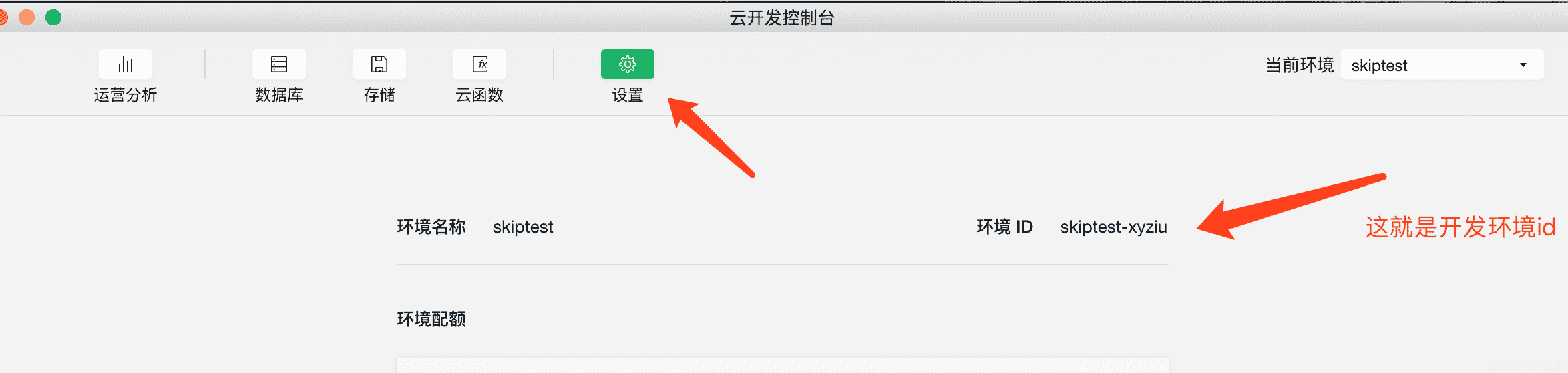Screen dimensions: 1568x373
Task: Expand the environment selector arrow
Action: (x=1523, y=65)
